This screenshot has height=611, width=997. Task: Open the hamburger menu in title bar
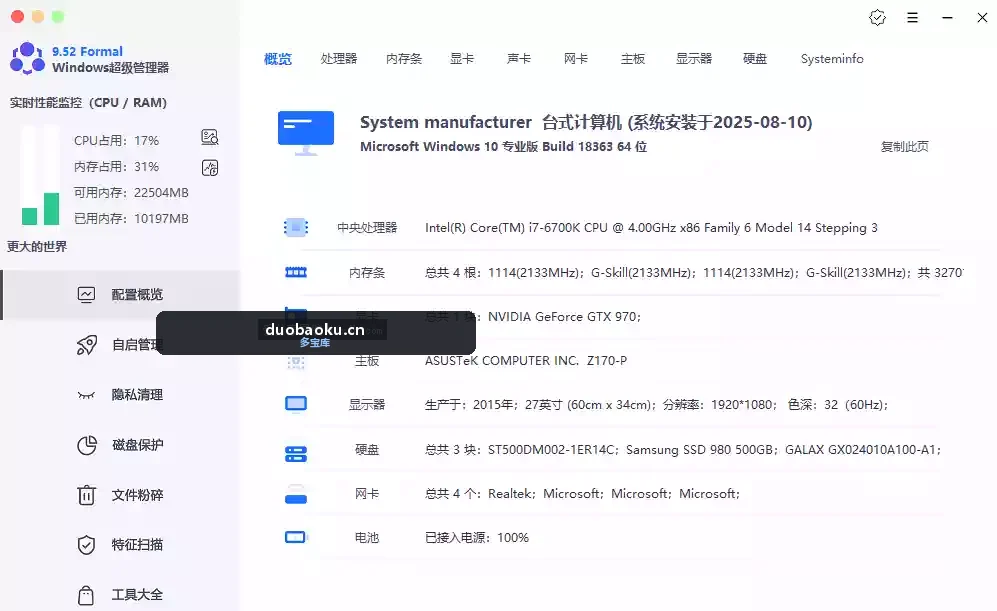[x=912, y=18]
